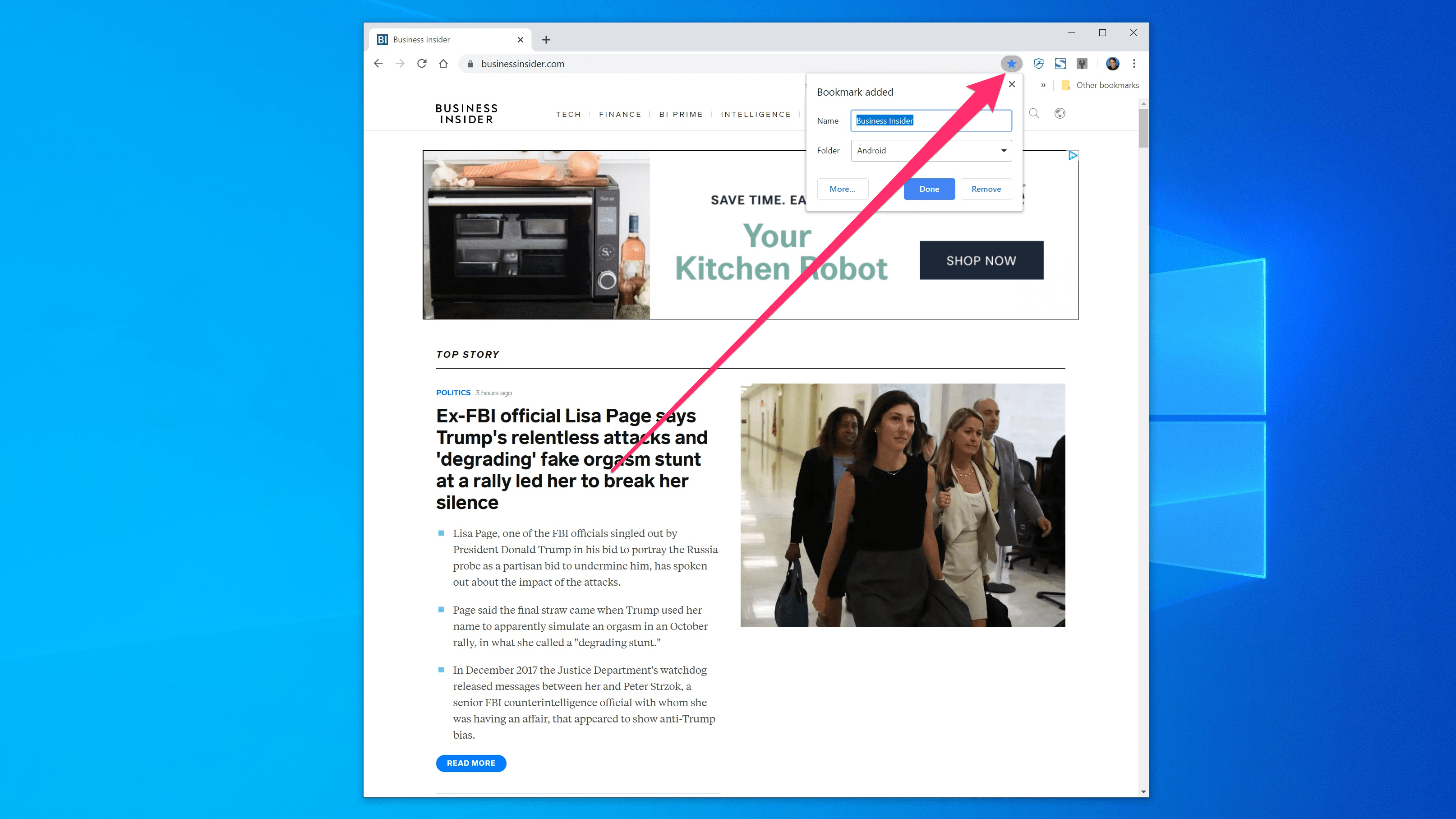Click the site search magnifier icon
The width and height of the screenshot is (1456, 819).
click(1034, 114)
